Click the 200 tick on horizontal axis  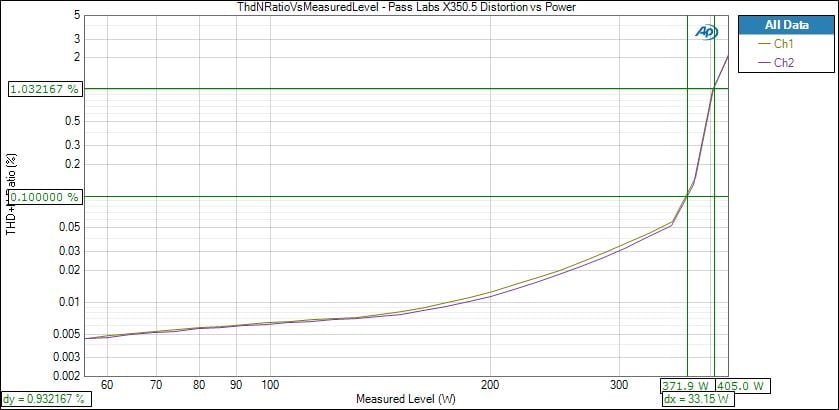tap(490, 384)
